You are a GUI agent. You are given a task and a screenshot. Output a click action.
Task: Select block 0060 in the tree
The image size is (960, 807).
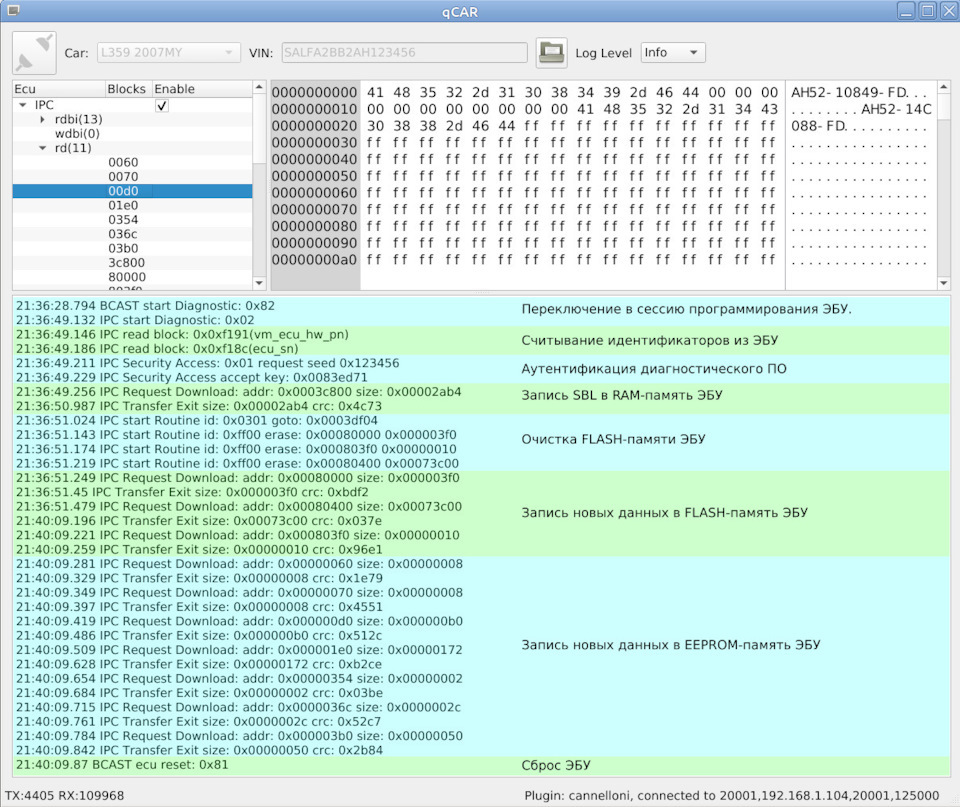[123, 162]
